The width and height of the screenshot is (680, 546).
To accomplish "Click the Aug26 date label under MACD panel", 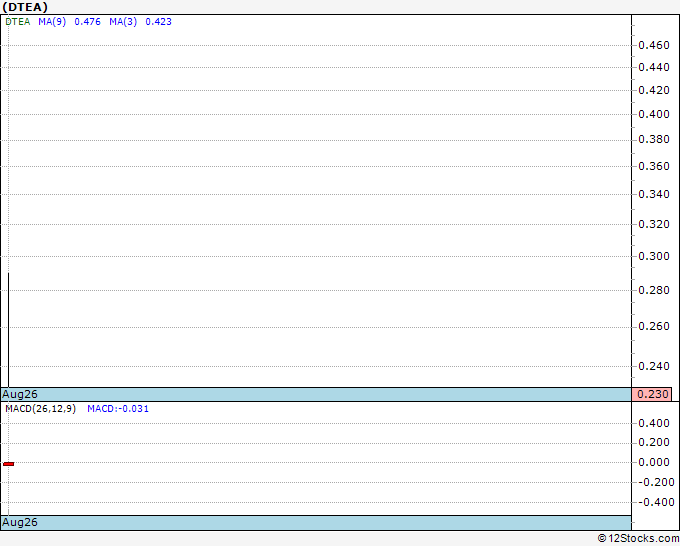I will [x=20, y=522].
